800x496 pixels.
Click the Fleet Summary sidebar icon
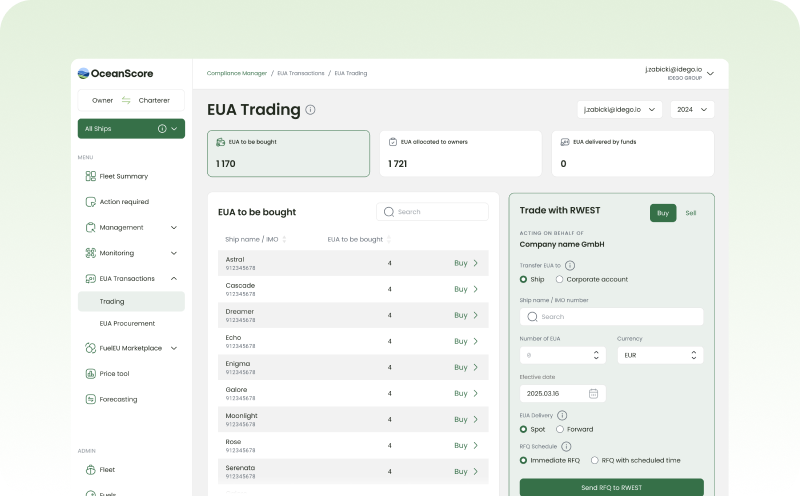(x=91, y=176)
